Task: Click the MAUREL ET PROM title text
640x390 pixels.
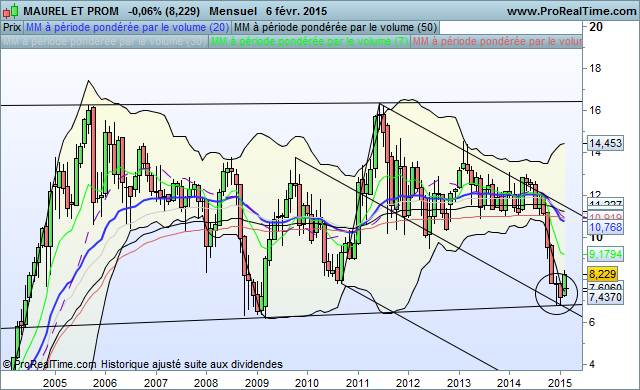Action: click(x=71, y=11)
